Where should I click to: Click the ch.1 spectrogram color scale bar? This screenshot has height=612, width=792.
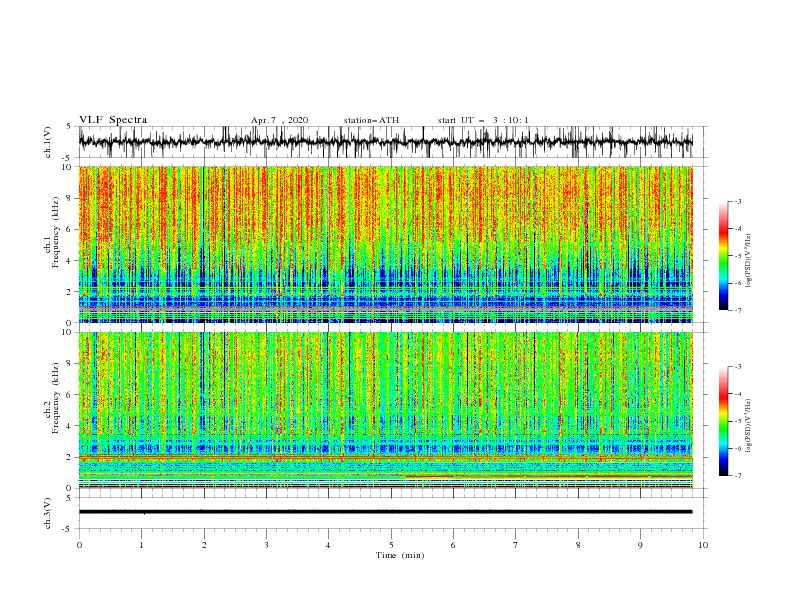coord(724,256)
